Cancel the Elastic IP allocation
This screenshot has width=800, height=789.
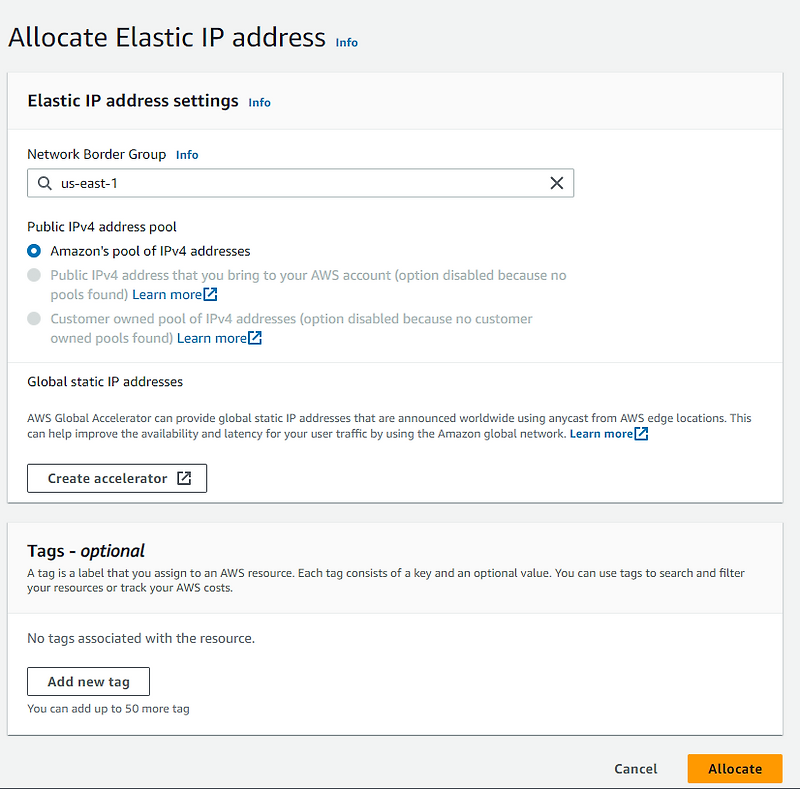coord(635,768)
